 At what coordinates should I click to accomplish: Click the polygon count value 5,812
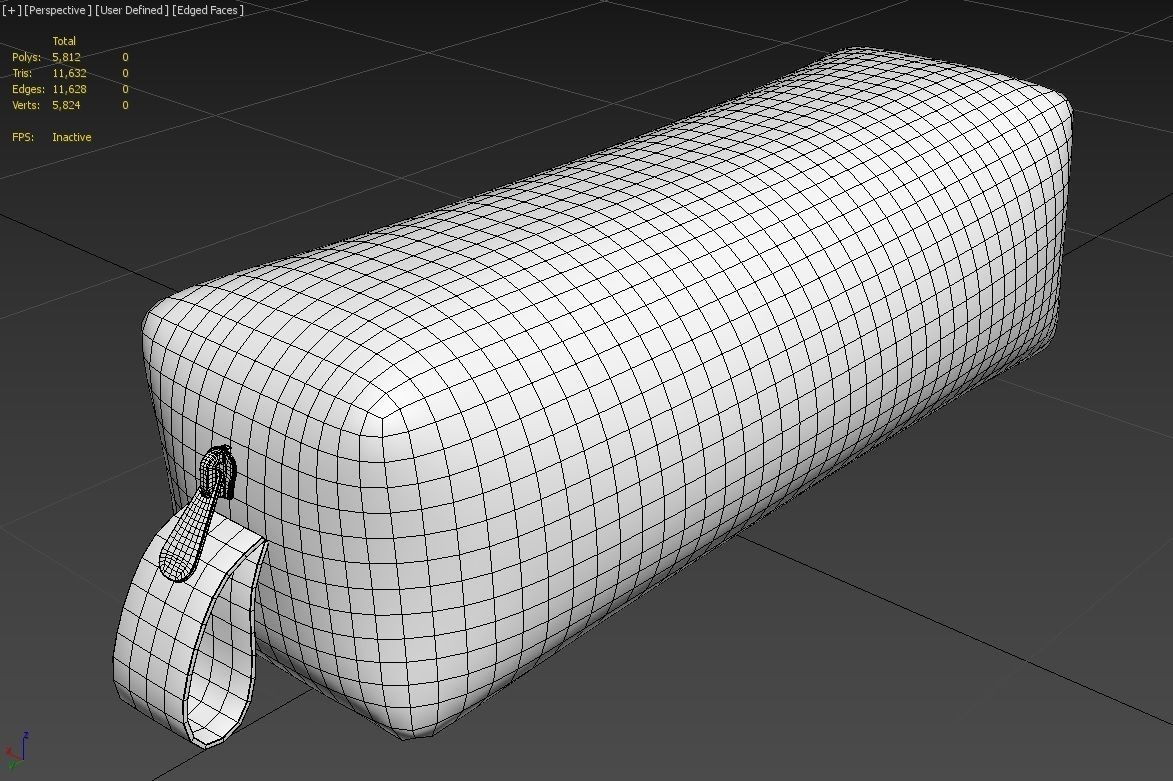point(67,57)
